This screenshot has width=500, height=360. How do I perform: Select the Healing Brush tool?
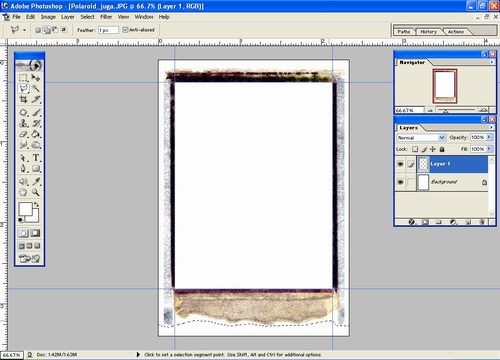(23, 113)
